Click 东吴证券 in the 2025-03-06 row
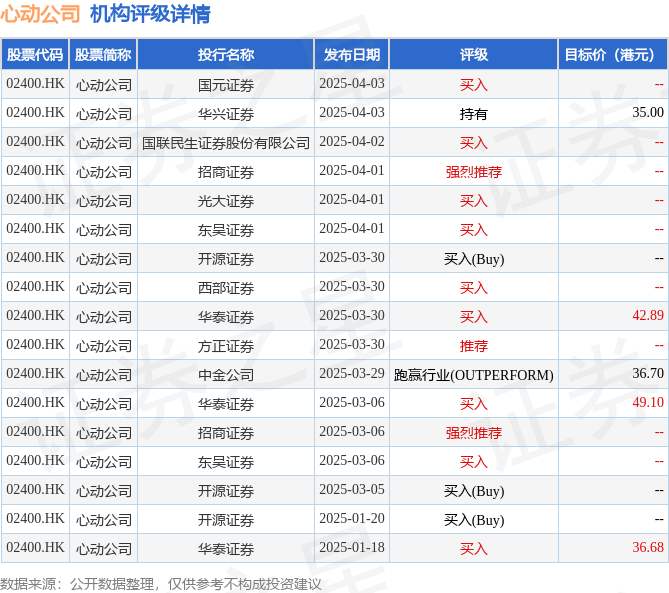 (x=226, y=462)
